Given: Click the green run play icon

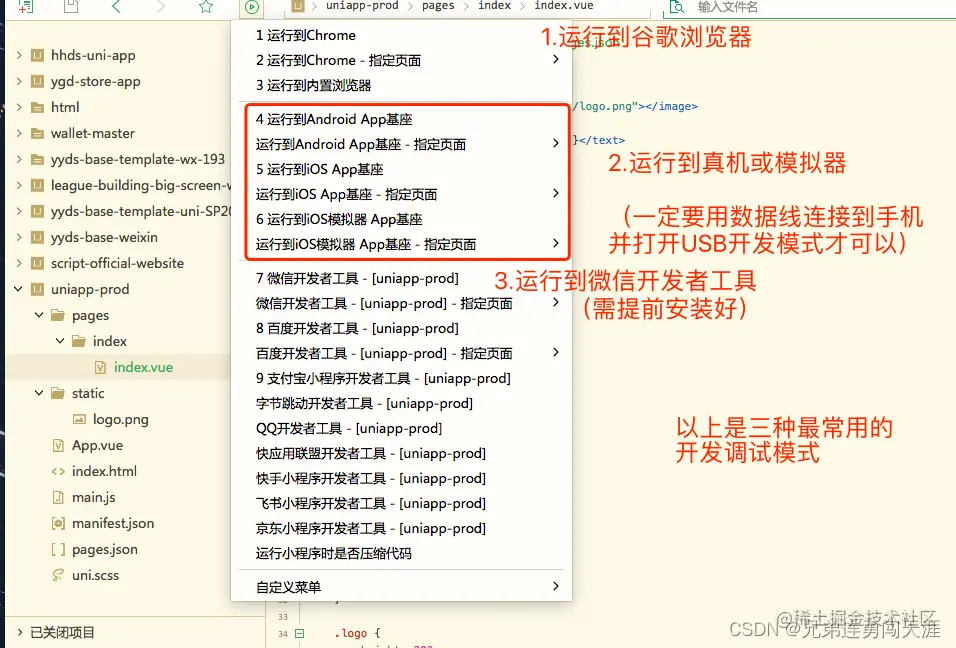Looking at the screenshot, I should point(251,7).
